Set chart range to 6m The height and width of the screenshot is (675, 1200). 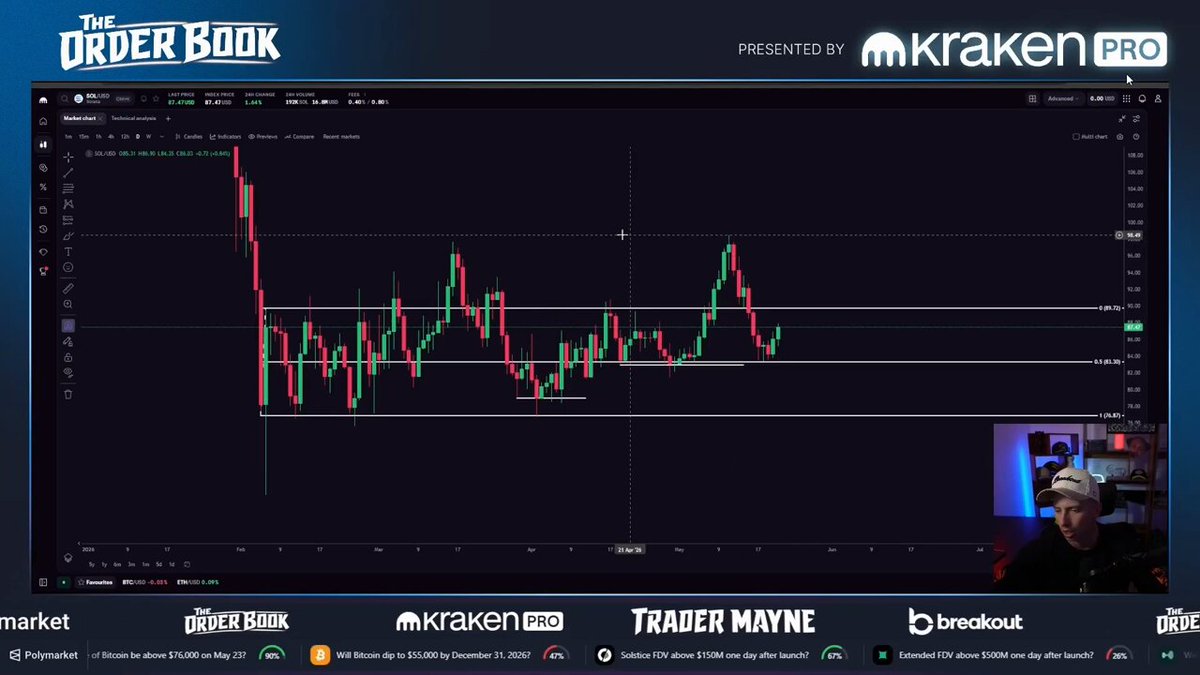117,564
